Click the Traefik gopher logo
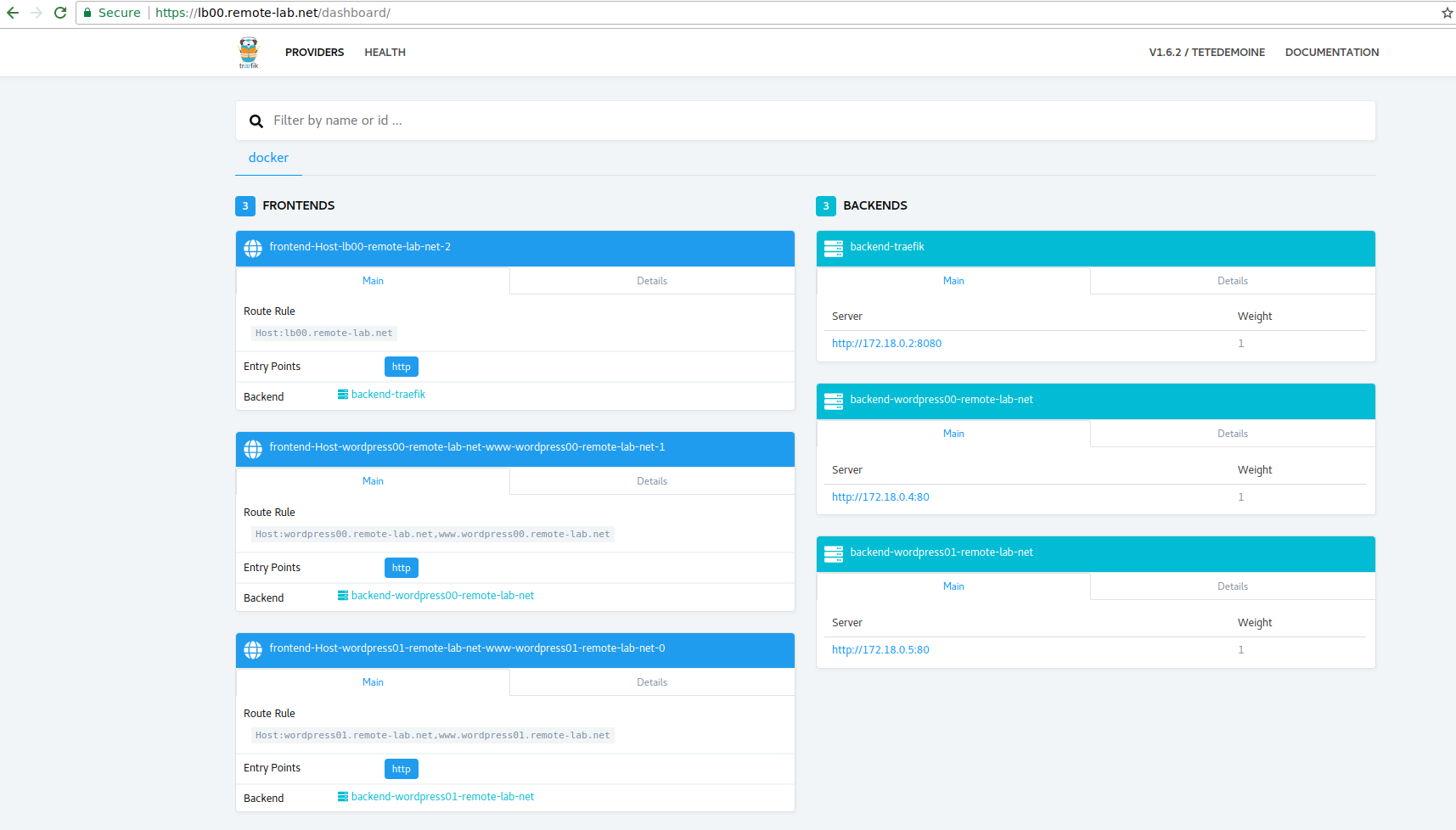 (x=249, y=53)
